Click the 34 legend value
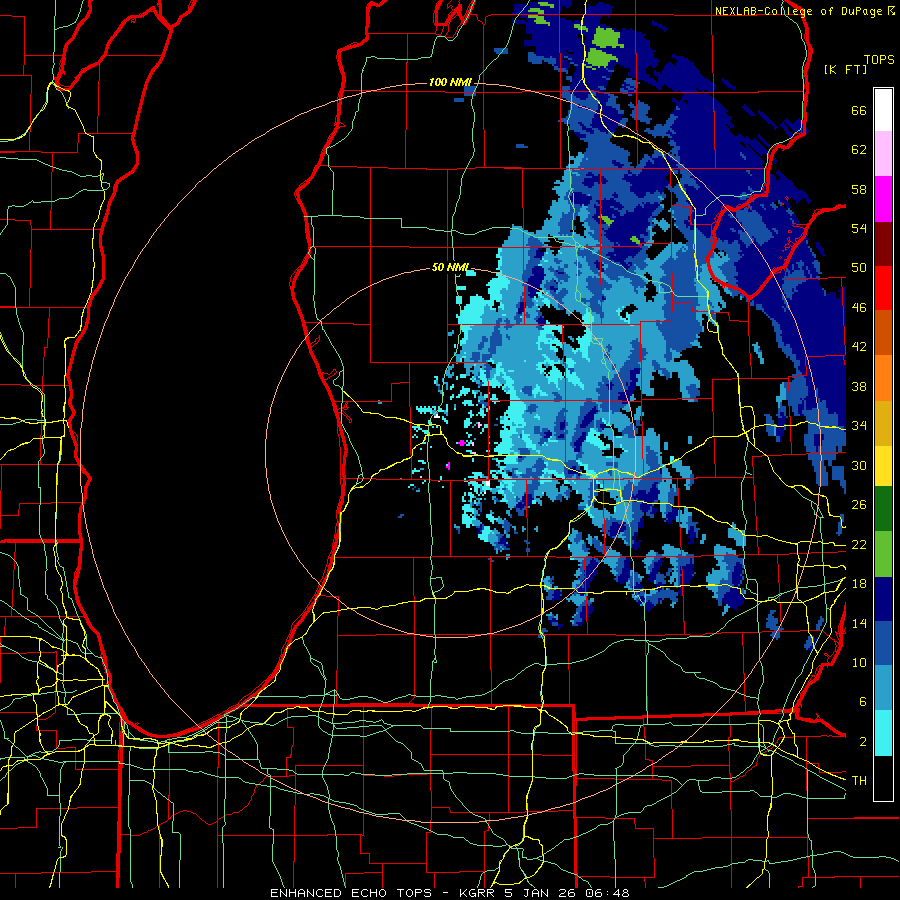 859,426
